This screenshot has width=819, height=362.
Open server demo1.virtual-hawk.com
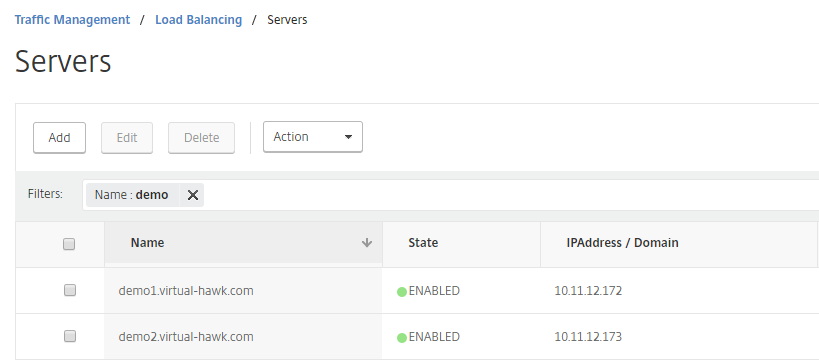[x=186, y=290]
